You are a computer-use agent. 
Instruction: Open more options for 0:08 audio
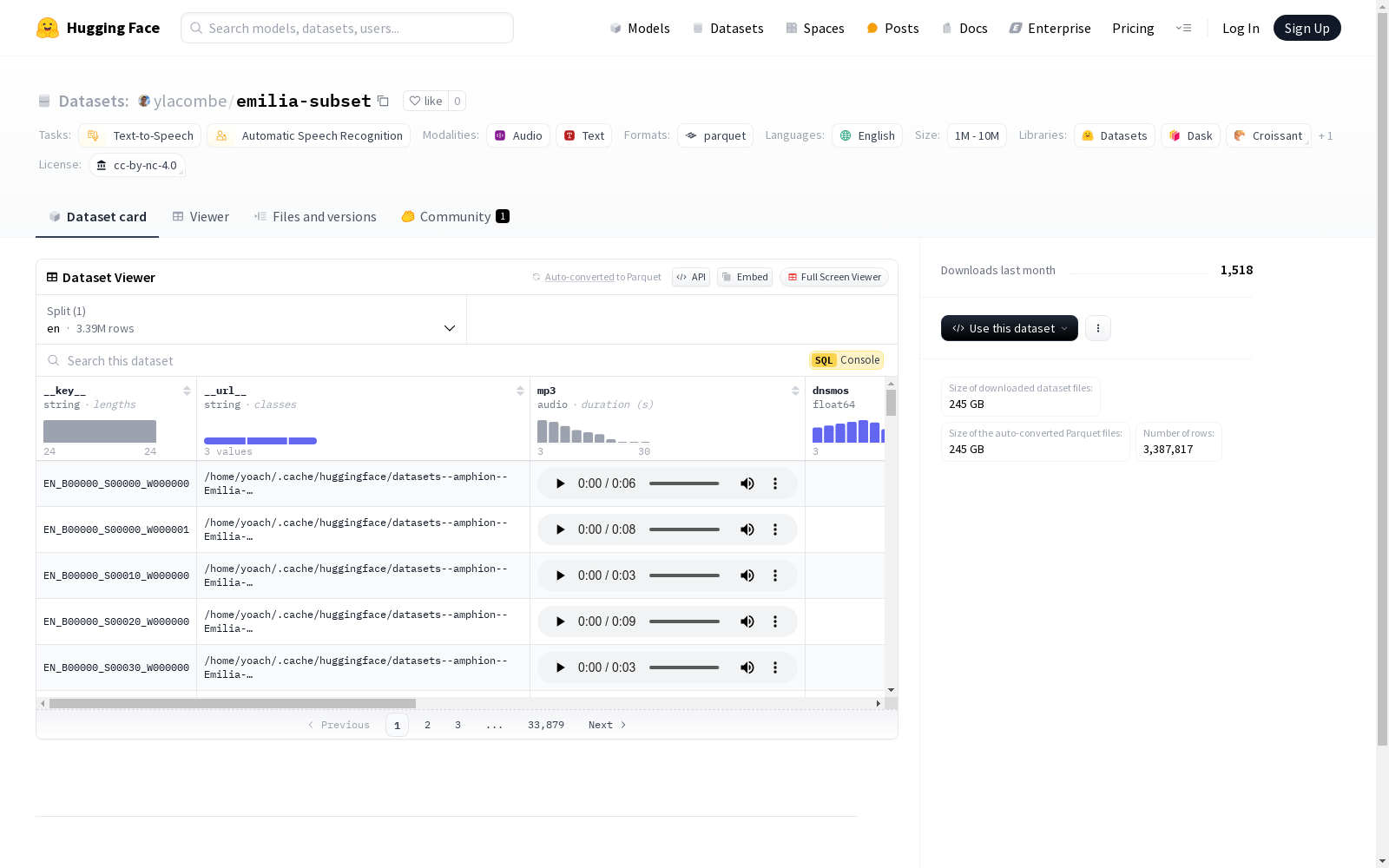[775, 529]
